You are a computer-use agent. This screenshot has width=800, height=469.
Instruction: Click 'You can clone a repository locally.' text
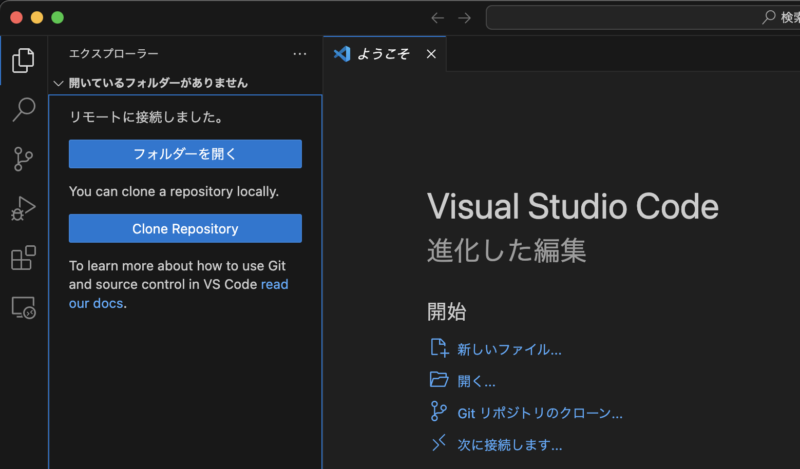(174, 191)
